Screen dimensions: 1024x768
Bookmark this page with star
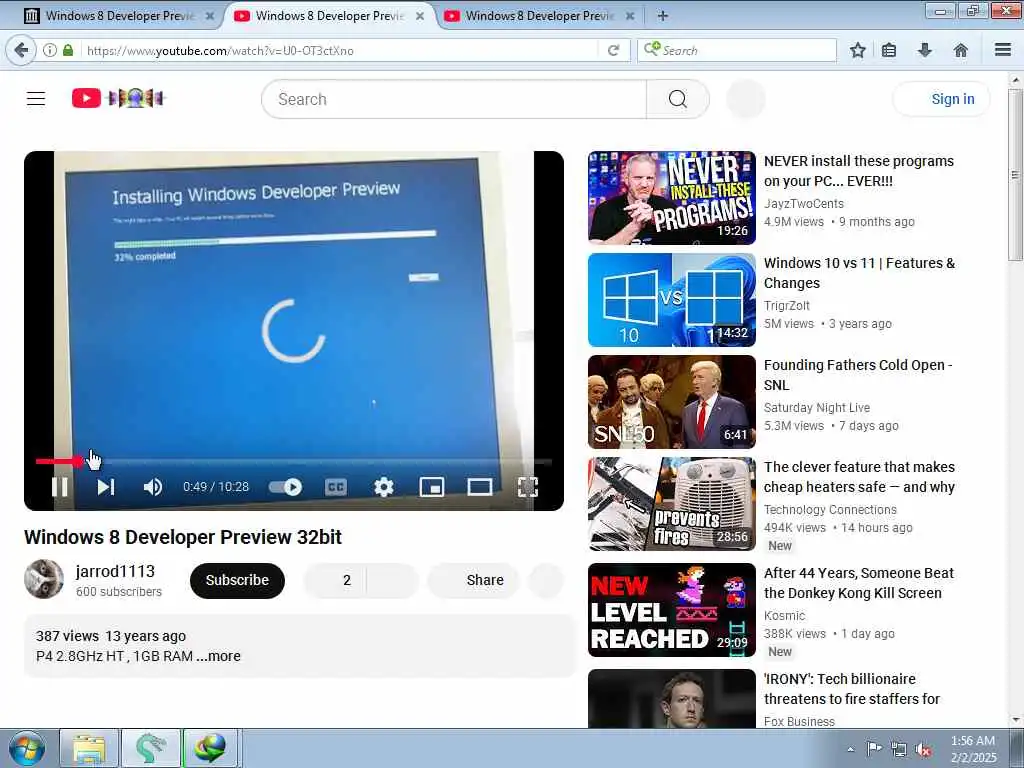tap(857, 50)
